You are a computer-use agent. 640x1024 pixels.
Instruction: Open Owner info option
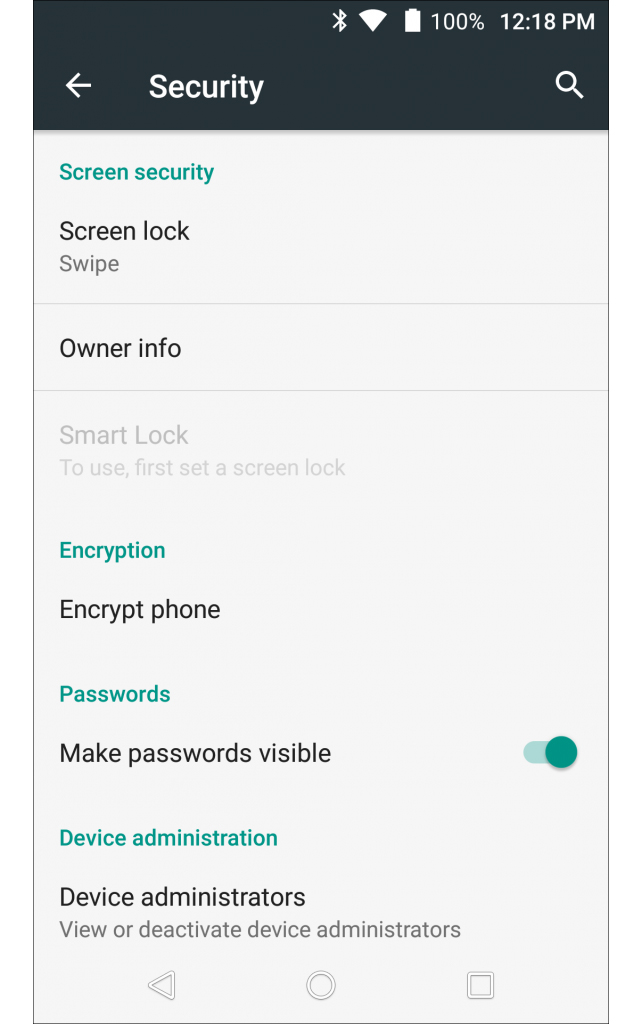pyautogui.click(x=120, y=348)
